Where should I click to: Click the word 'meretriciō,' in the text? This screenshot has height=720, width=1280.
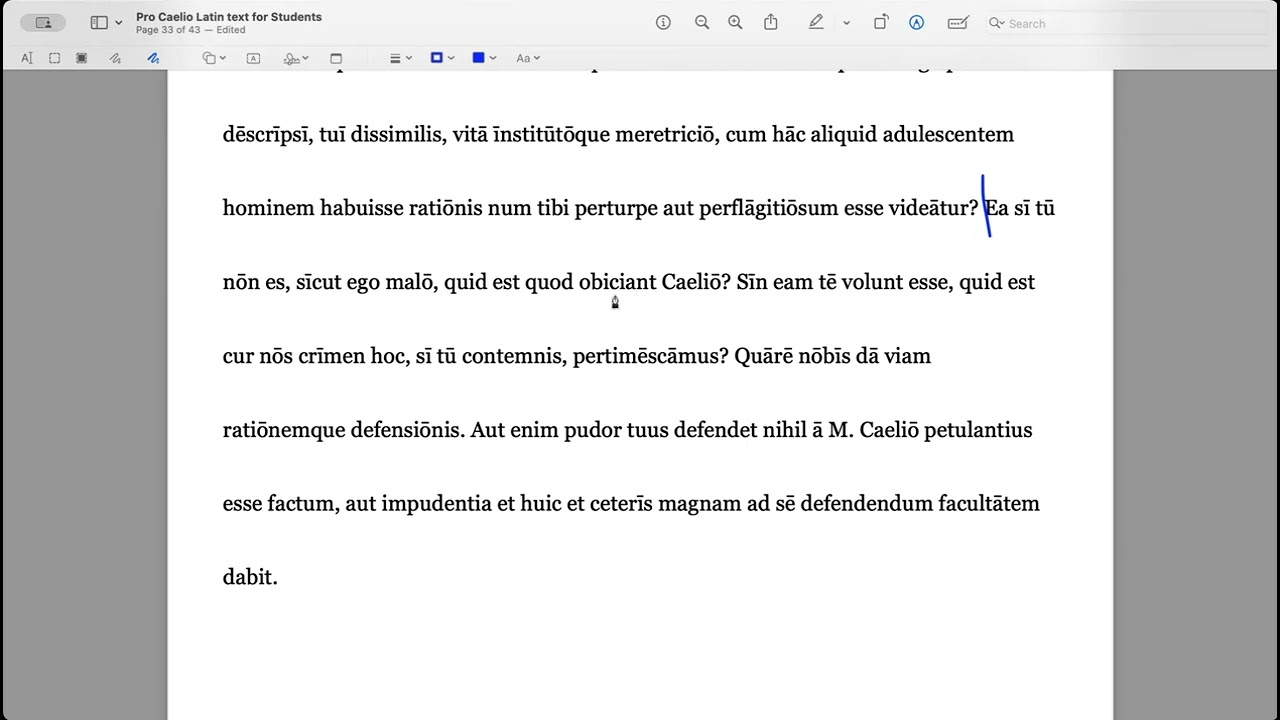coord(667,135)
